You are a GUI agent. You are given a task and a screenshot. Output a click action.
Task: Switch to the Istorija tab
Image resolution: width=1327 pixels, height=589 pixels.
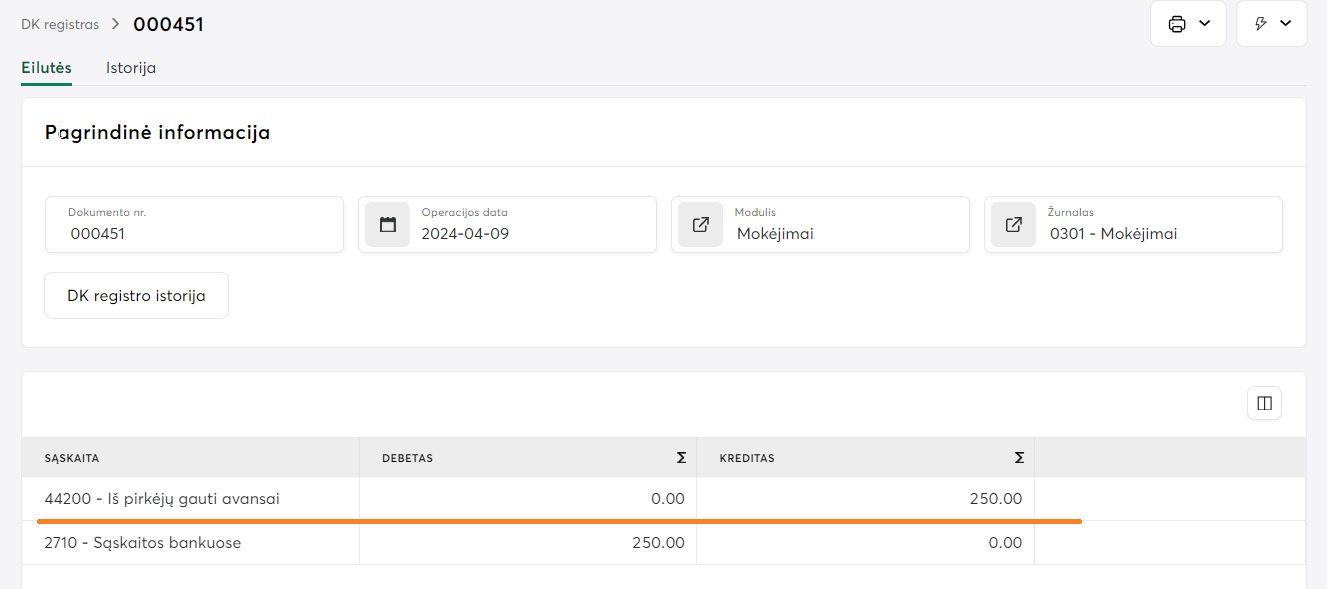(131, 68)
